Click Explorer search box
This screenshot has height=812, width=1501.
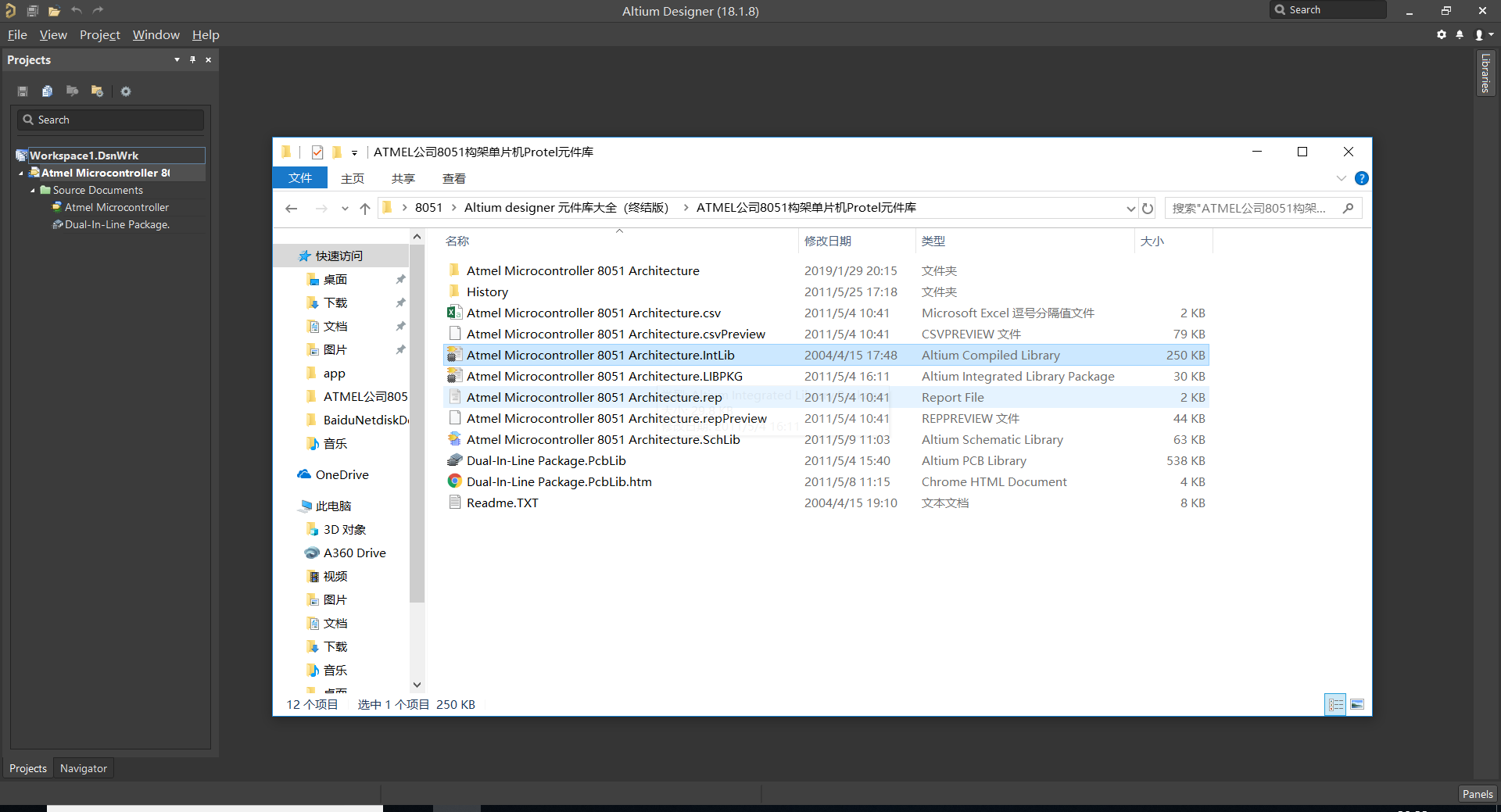click(1263, 208)
